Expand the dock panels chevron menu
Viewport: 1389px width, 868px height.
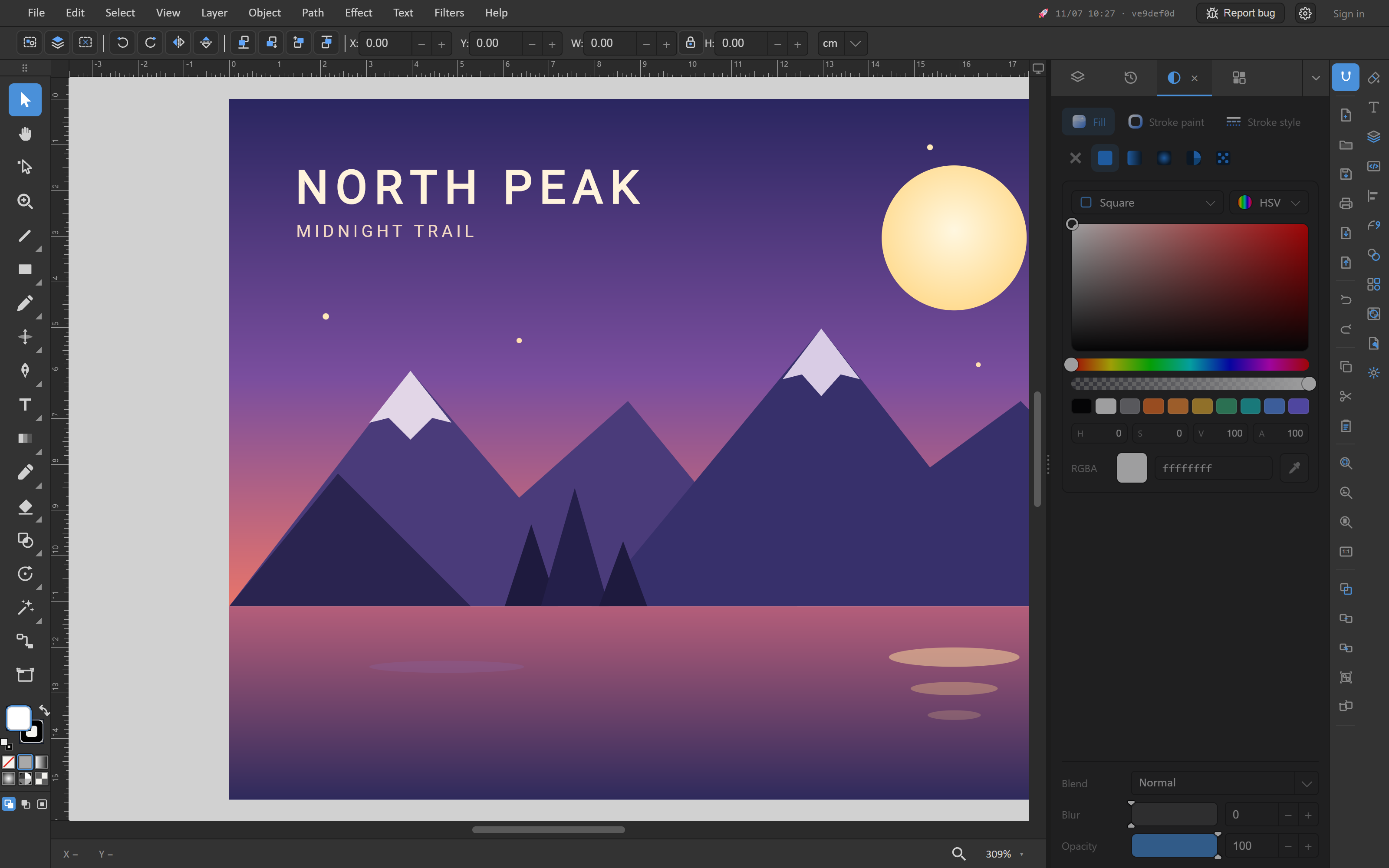pos(1316,78)
